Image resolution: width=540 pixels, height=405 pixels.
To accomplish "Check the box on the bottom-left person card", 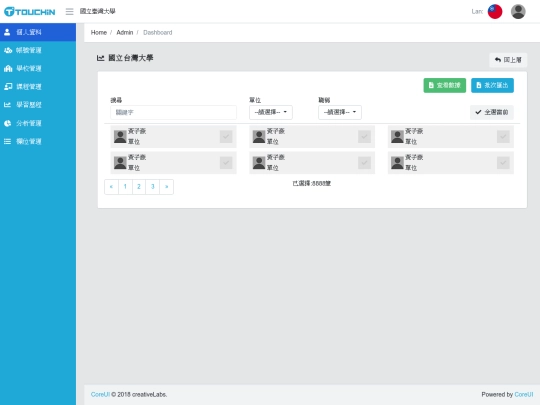I will coord(226,163).
